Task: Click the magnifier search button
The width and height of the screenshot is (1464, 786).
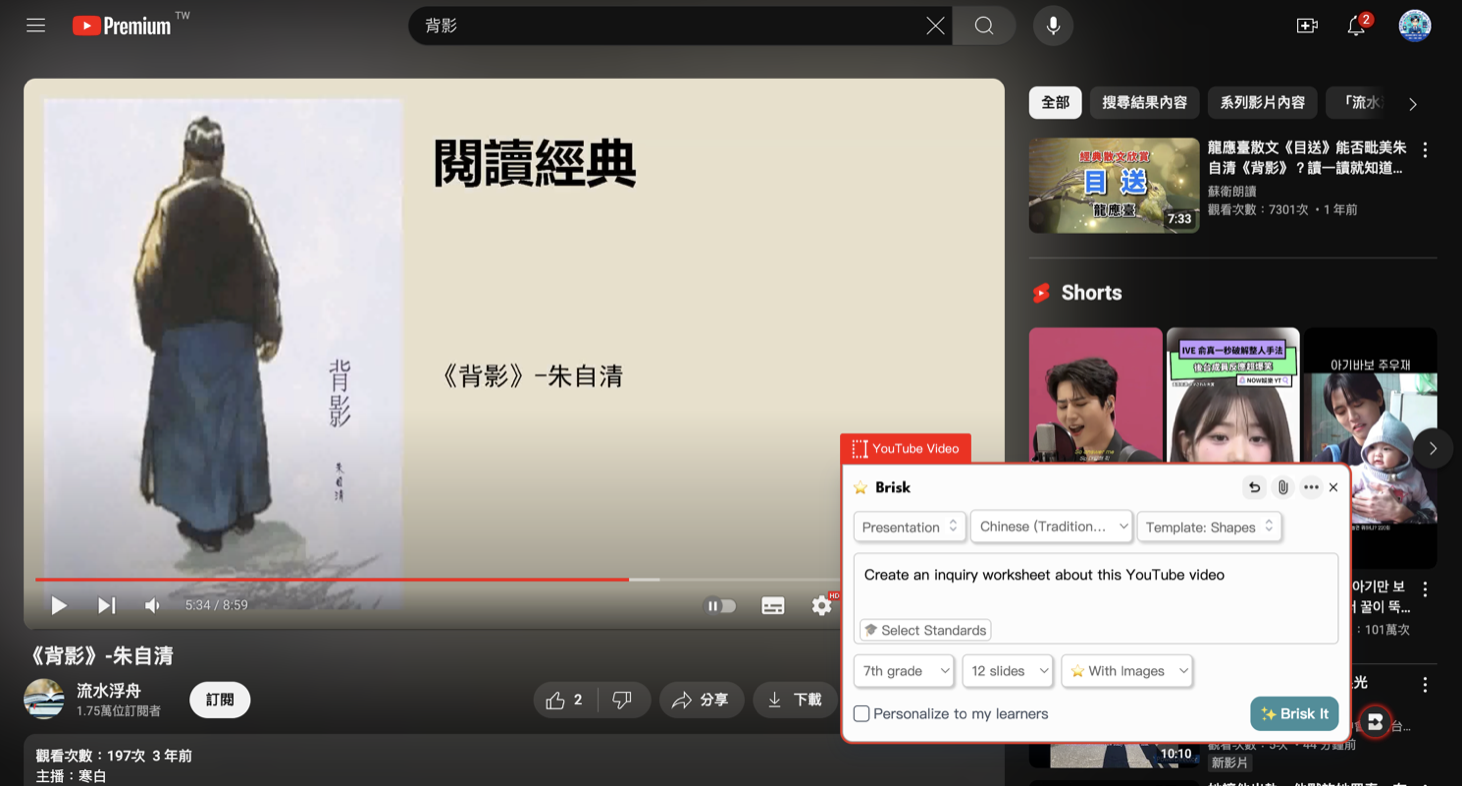Action: pyautogui.click(x=984, y=26)
